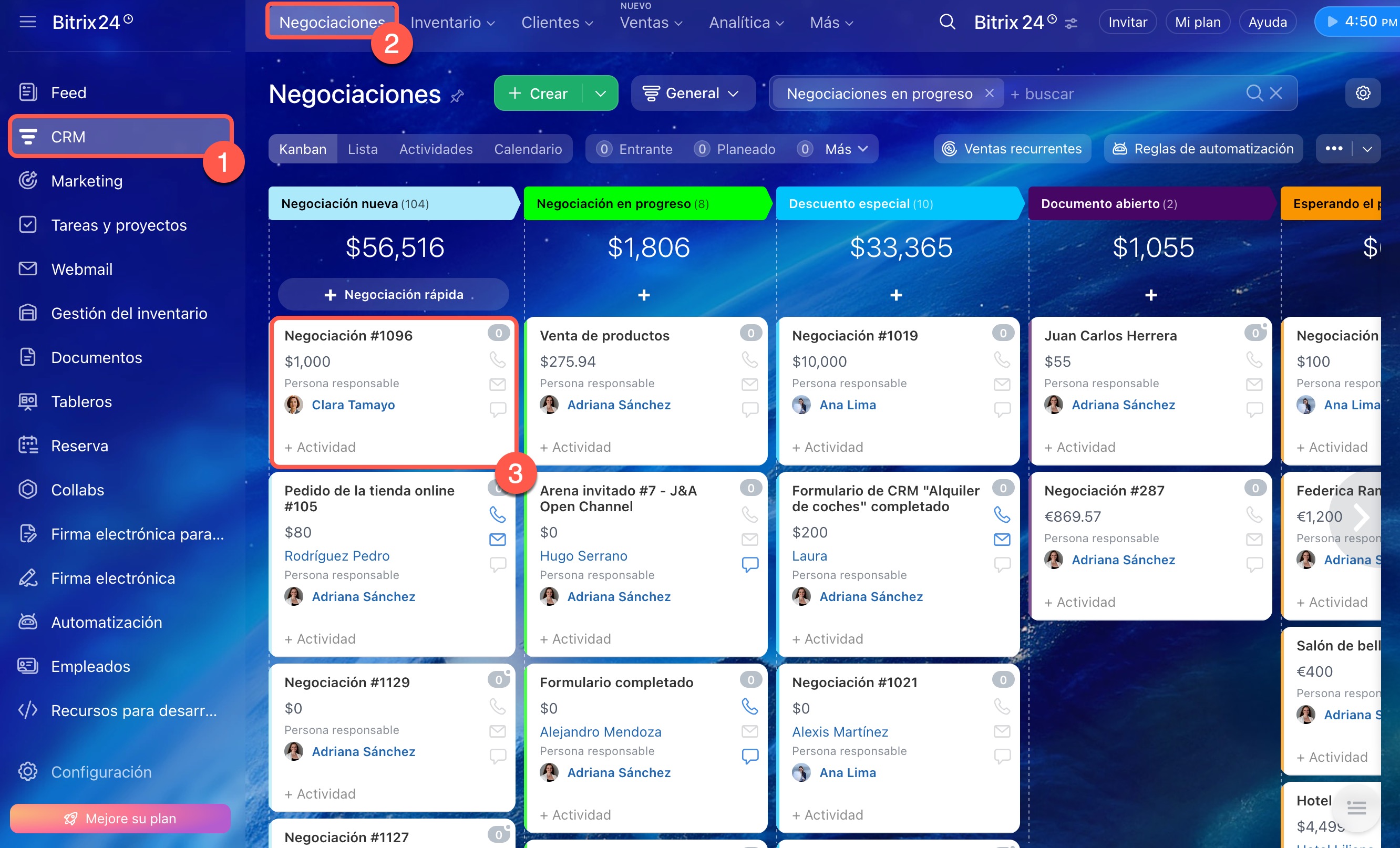Click the hamburger menu icon beside the Bitrix24 logo
The image size is (1400, 848).
[27, 22]
